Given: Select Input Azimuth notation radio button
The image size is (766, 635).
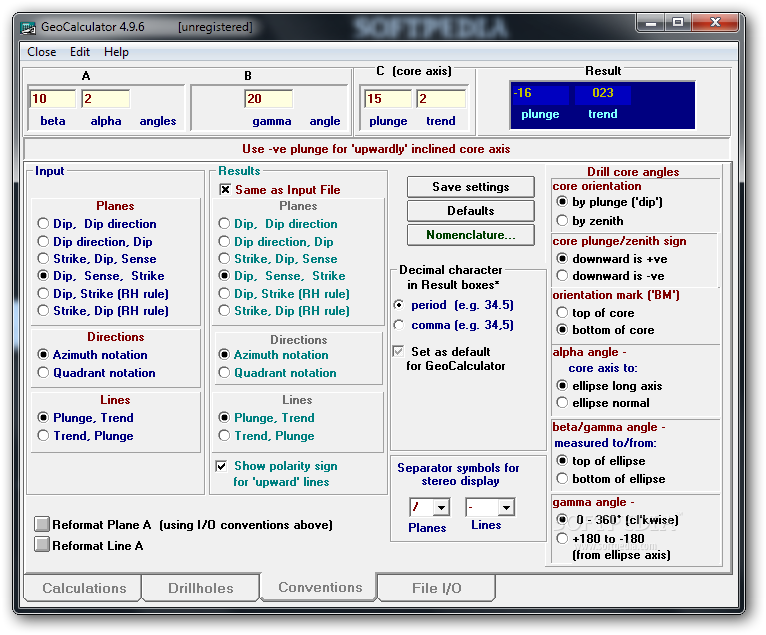Looking at the screenshot, I should pos(43,355).
